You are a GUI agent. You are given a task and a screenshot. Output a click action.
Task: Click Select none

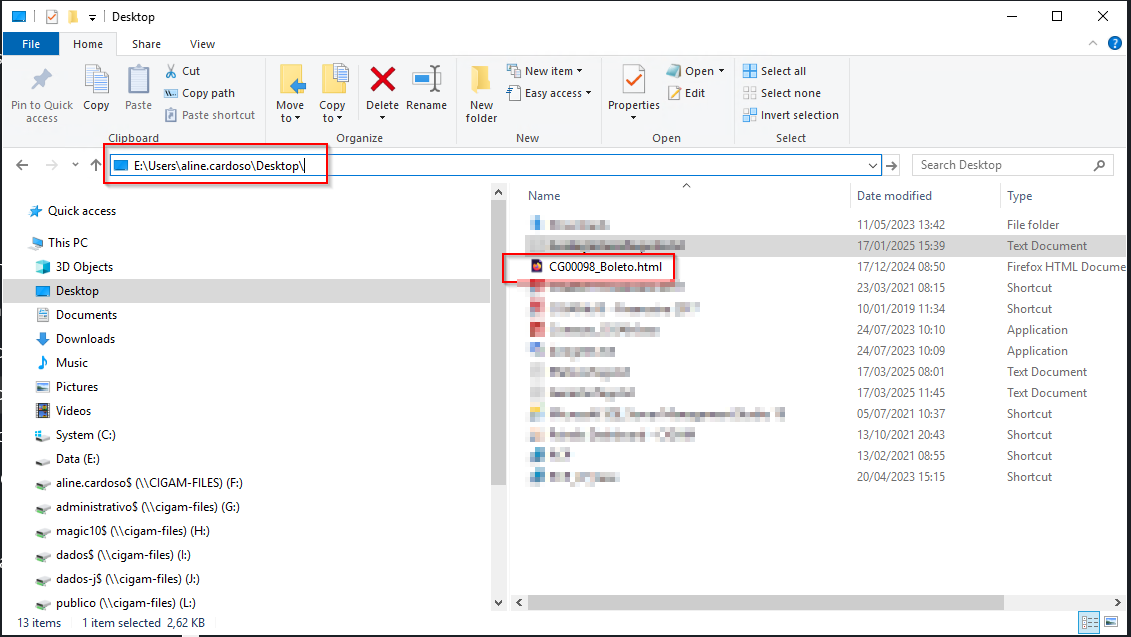click(782, 93)
